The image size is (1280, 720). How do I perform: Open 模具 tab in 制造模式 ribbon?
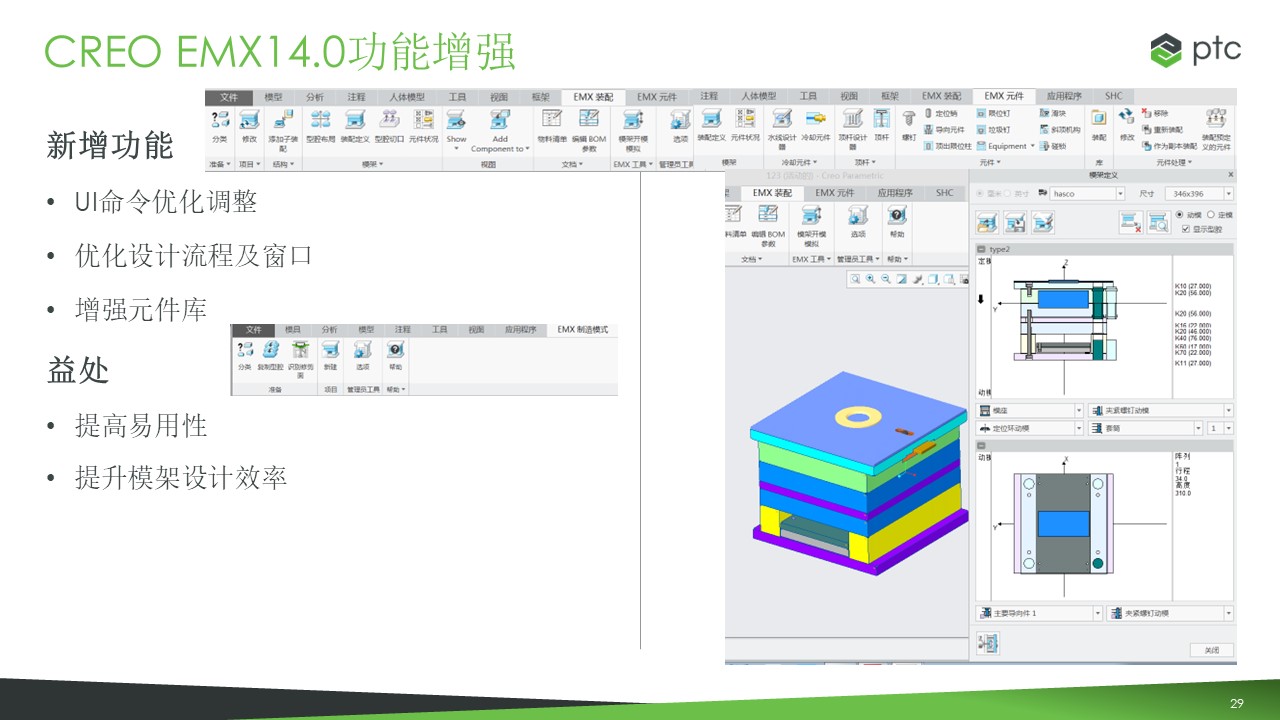(292, 329)
